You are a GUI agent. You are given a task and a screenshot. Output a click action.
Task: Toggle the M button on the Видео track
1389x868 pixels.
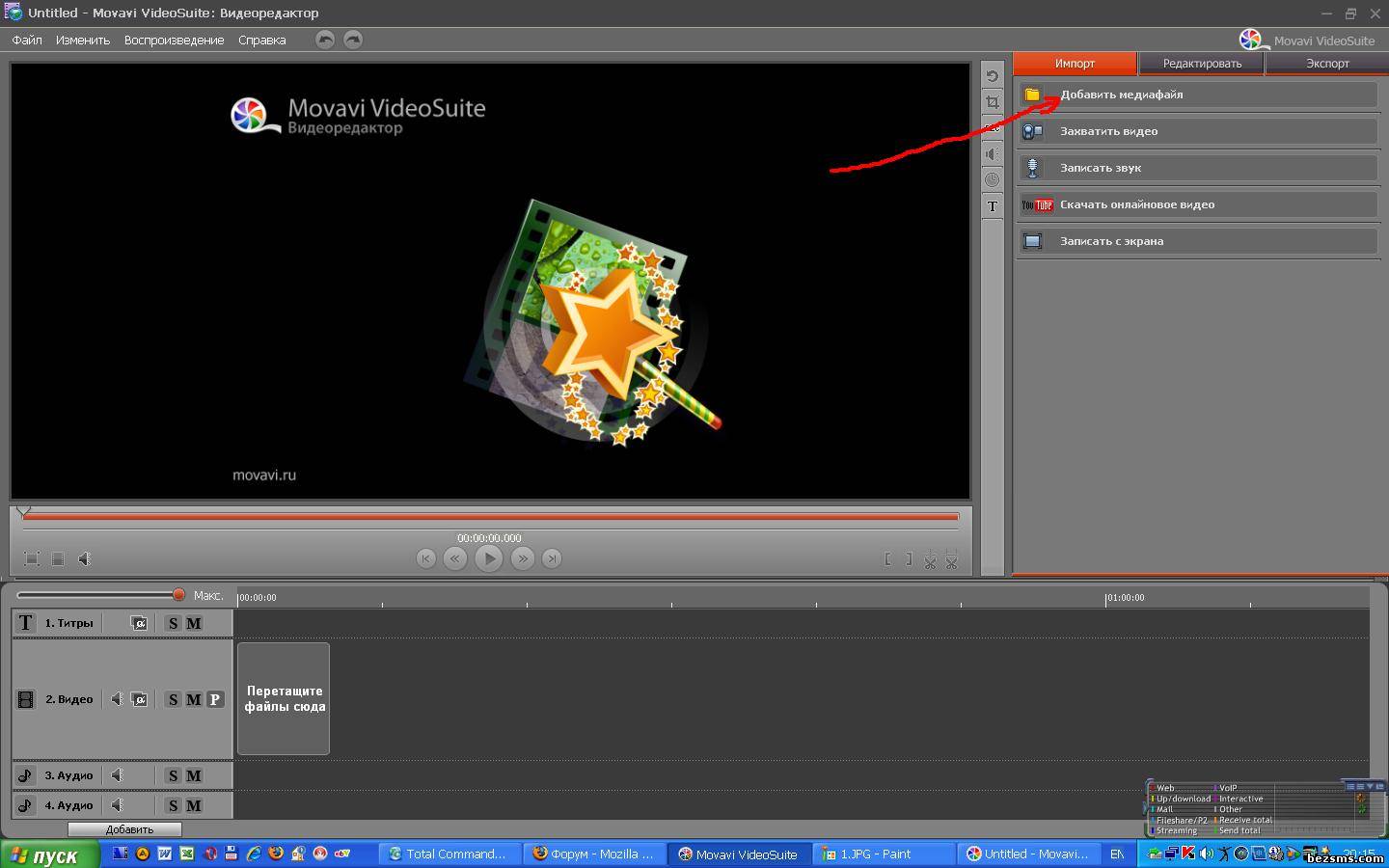pyautogui.click(x=194, y=699)
